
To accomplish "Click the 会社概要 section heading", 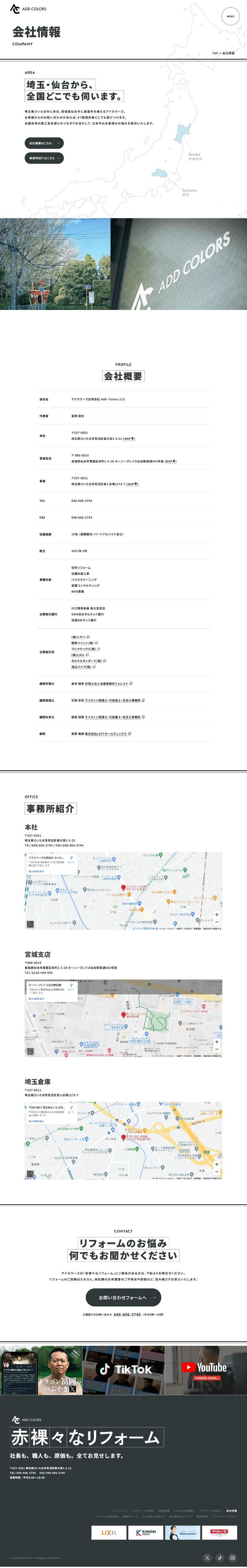I will pos(123,376).
